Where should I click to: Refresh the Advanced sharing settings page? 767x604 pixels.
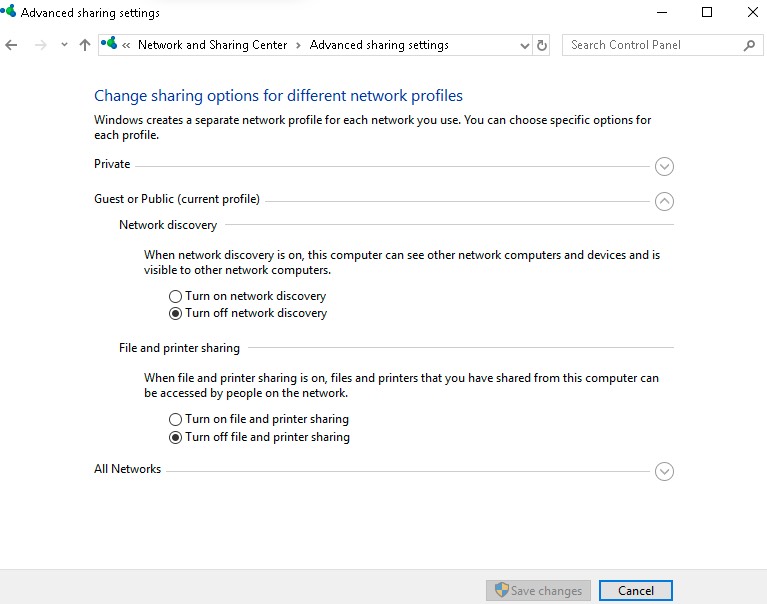click(x=541, y=45)
